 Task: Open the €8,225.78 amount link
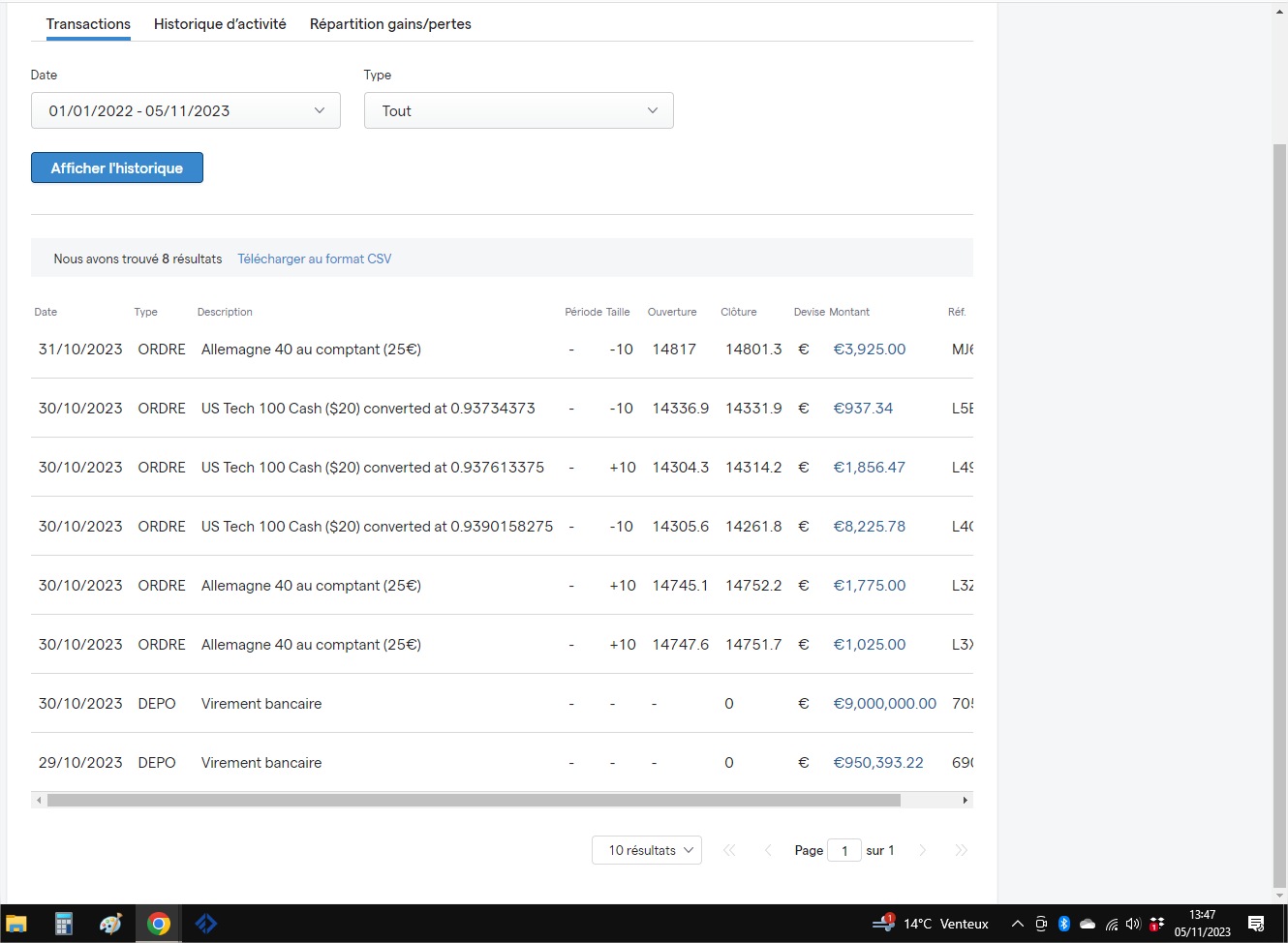click(x=870, y=527)
